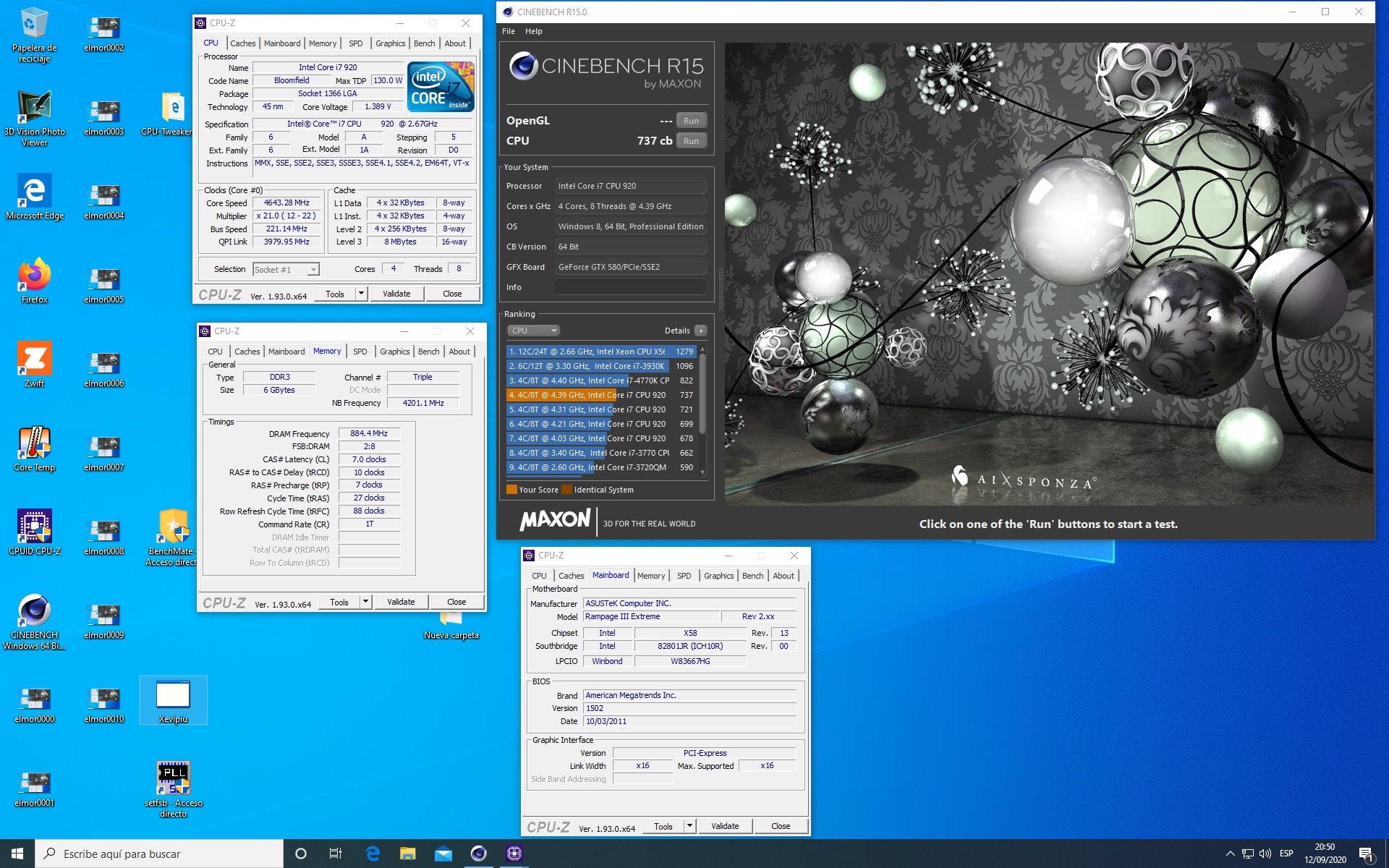Open the Help menu in Cinebench

coord(534,31)
